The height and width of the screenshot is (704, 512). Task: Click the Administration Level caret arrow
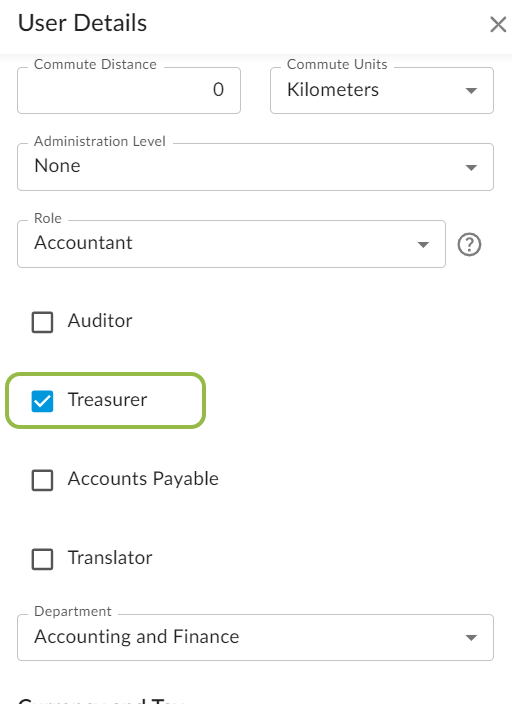pos(471,167)
